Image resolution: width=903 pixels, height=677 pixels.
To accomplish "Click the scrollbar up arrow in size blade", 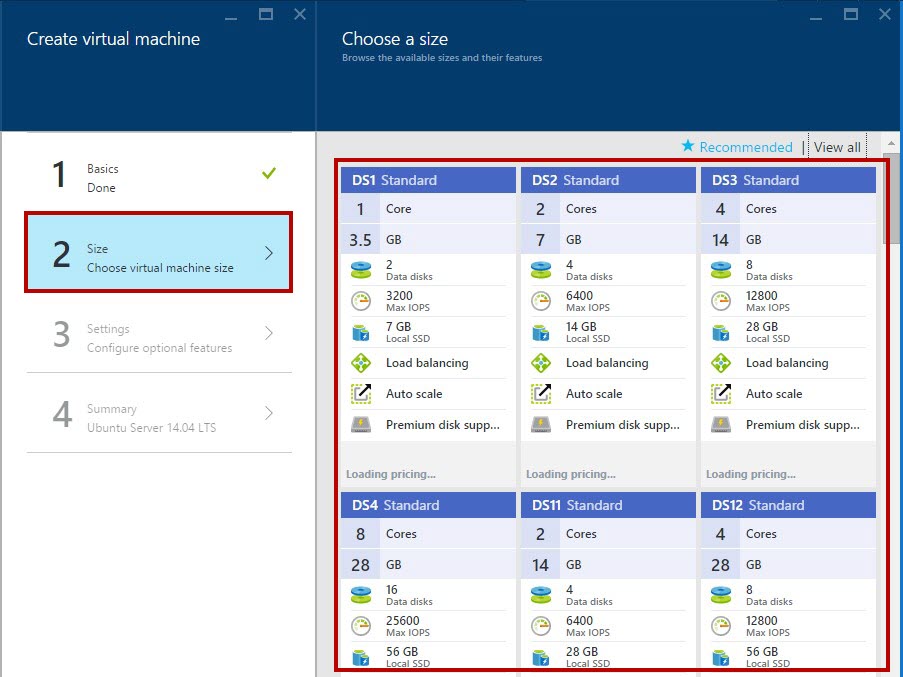I will tap(891, 143).
